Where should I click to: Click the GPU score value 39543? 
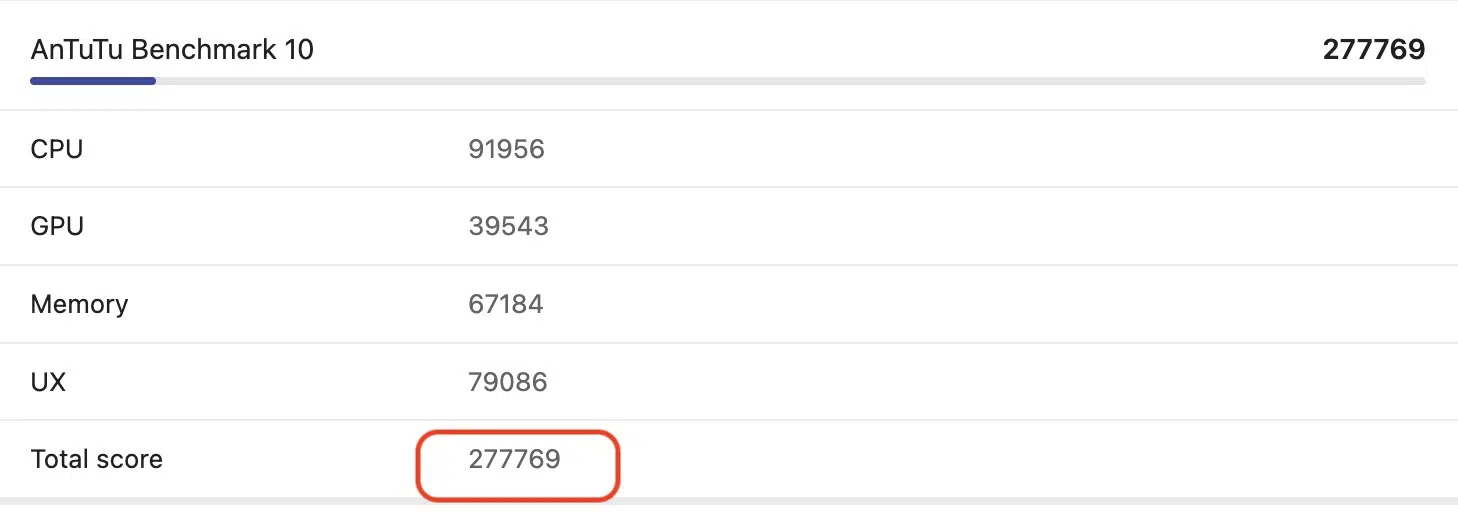(508, 226)
